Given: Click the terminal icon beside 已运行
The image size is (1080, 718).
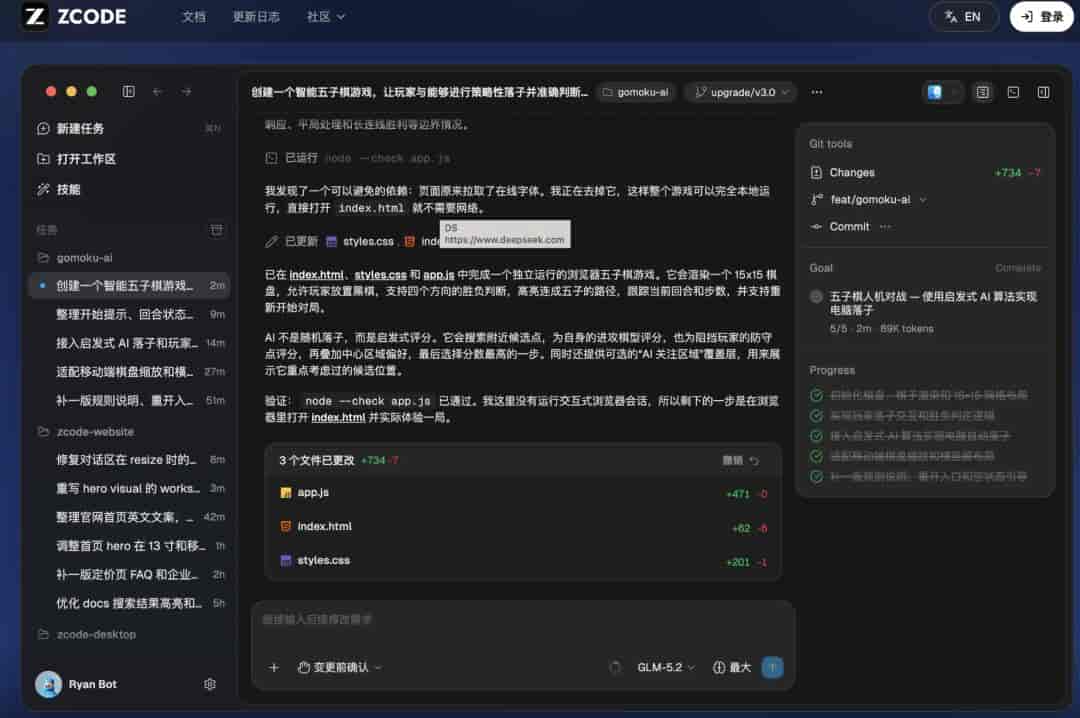Looking at the screenshot, I should (x=271, y=158).
